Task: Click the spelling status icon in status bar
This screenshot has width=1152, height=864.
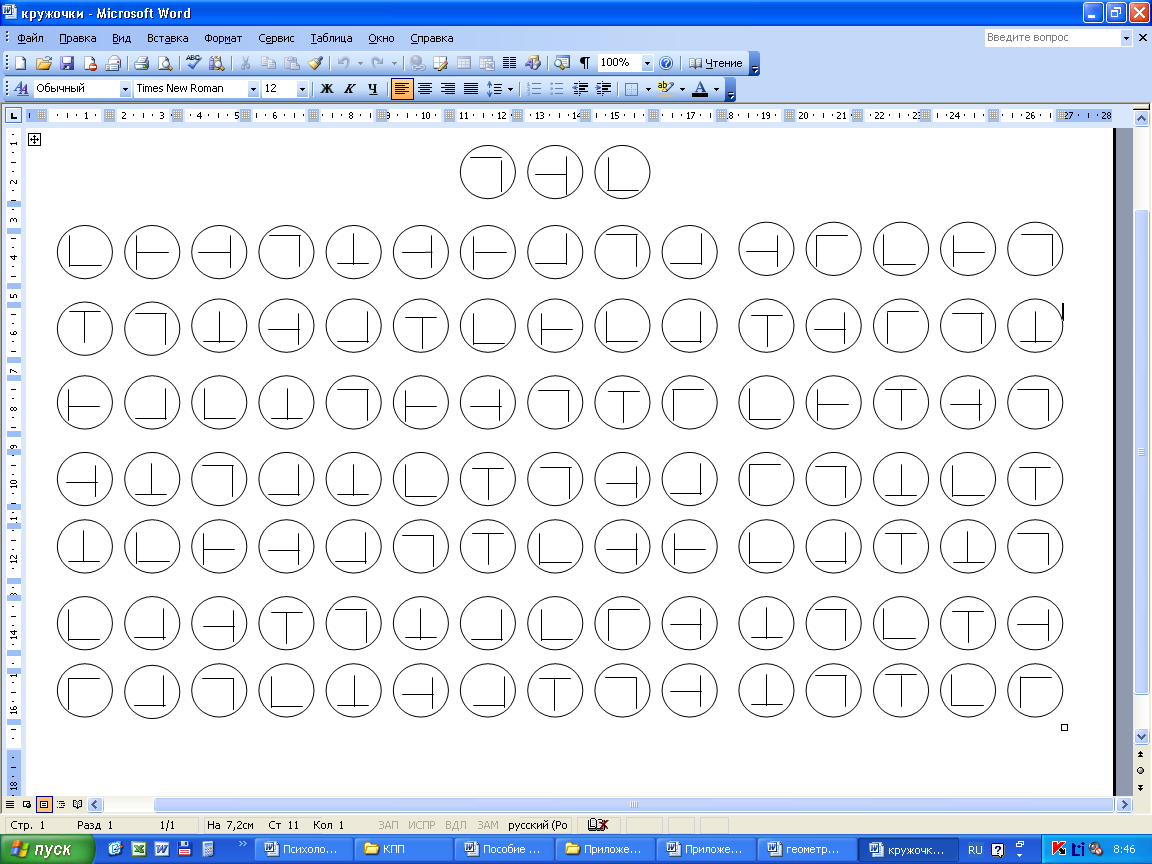Action: click(598, 825)
